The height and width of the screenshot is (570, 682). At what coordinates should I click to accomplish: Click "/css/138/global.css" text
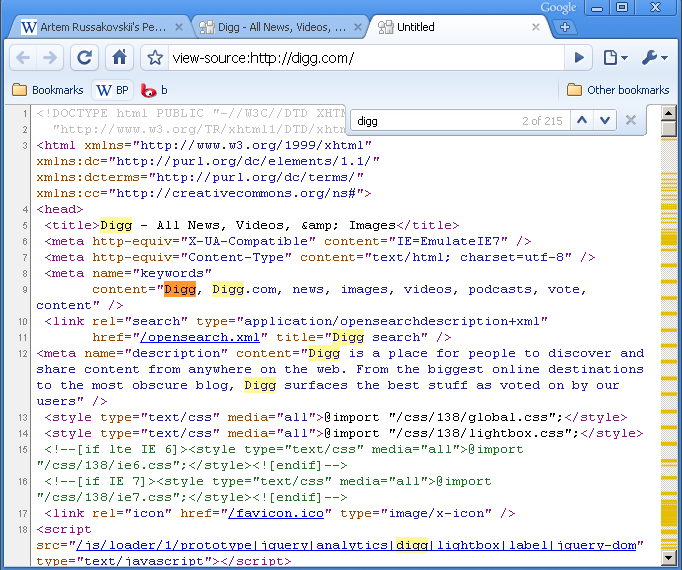(473, 417)
